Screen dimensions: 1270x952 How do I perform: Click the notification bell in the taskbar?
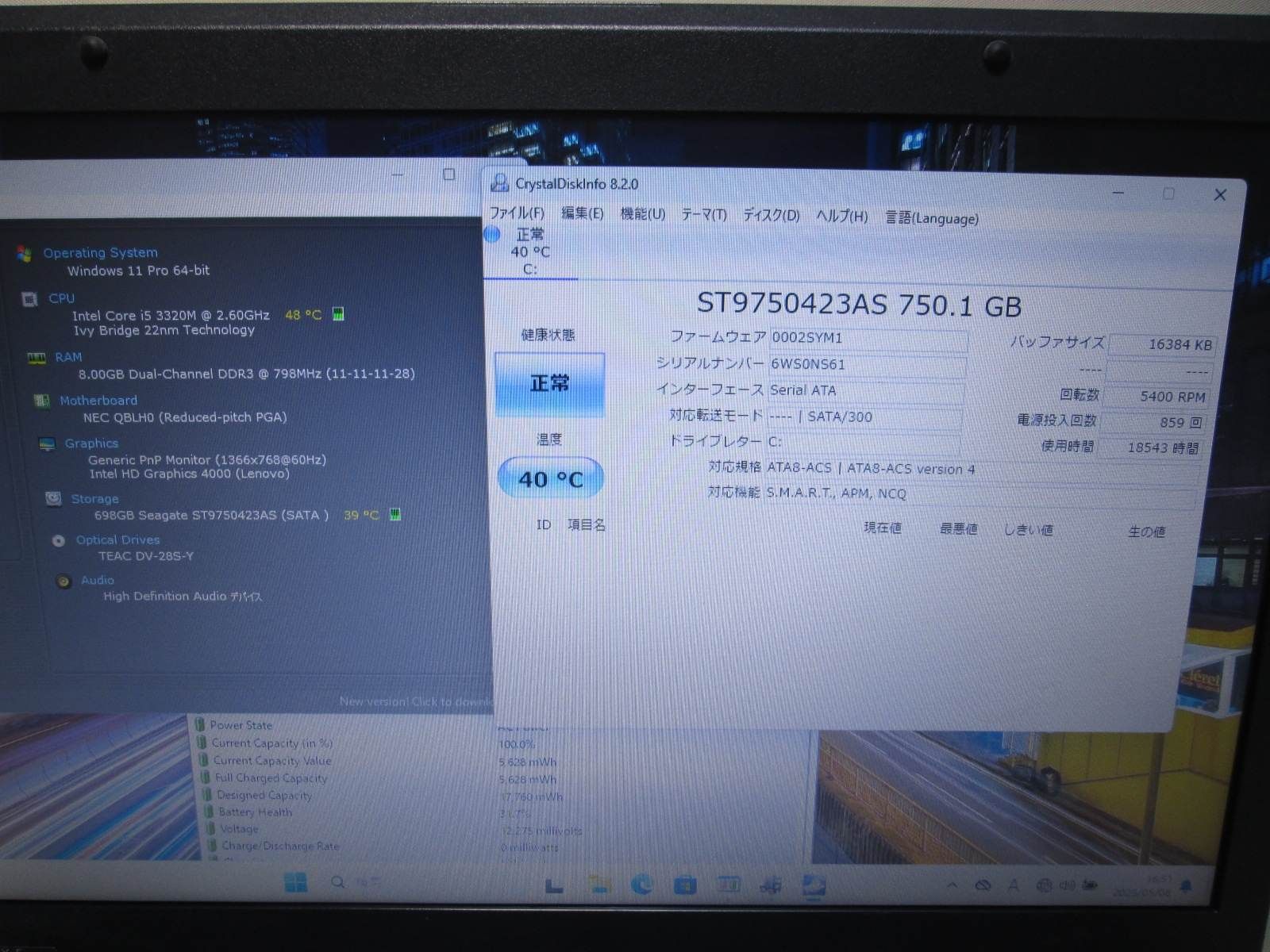[x=1186, y=885]
